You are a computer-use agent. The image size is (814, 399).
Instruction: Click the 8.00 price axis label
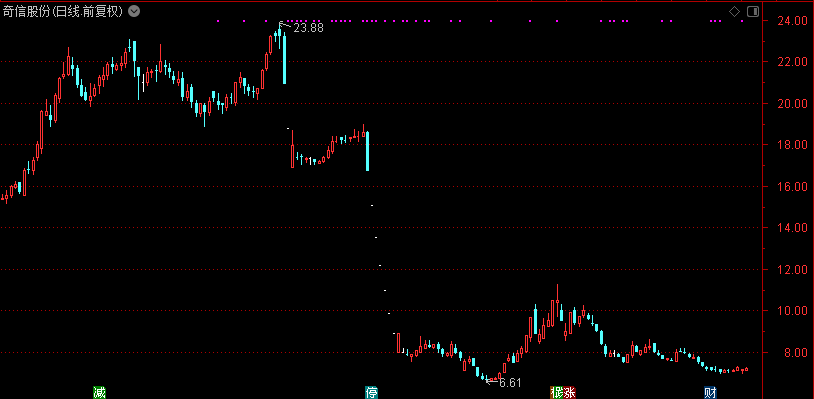tap(796, 352)
